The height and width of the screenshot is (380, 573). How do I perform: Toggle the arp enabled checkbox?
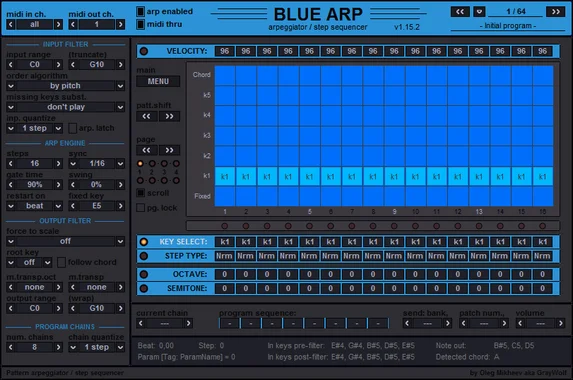140,11
